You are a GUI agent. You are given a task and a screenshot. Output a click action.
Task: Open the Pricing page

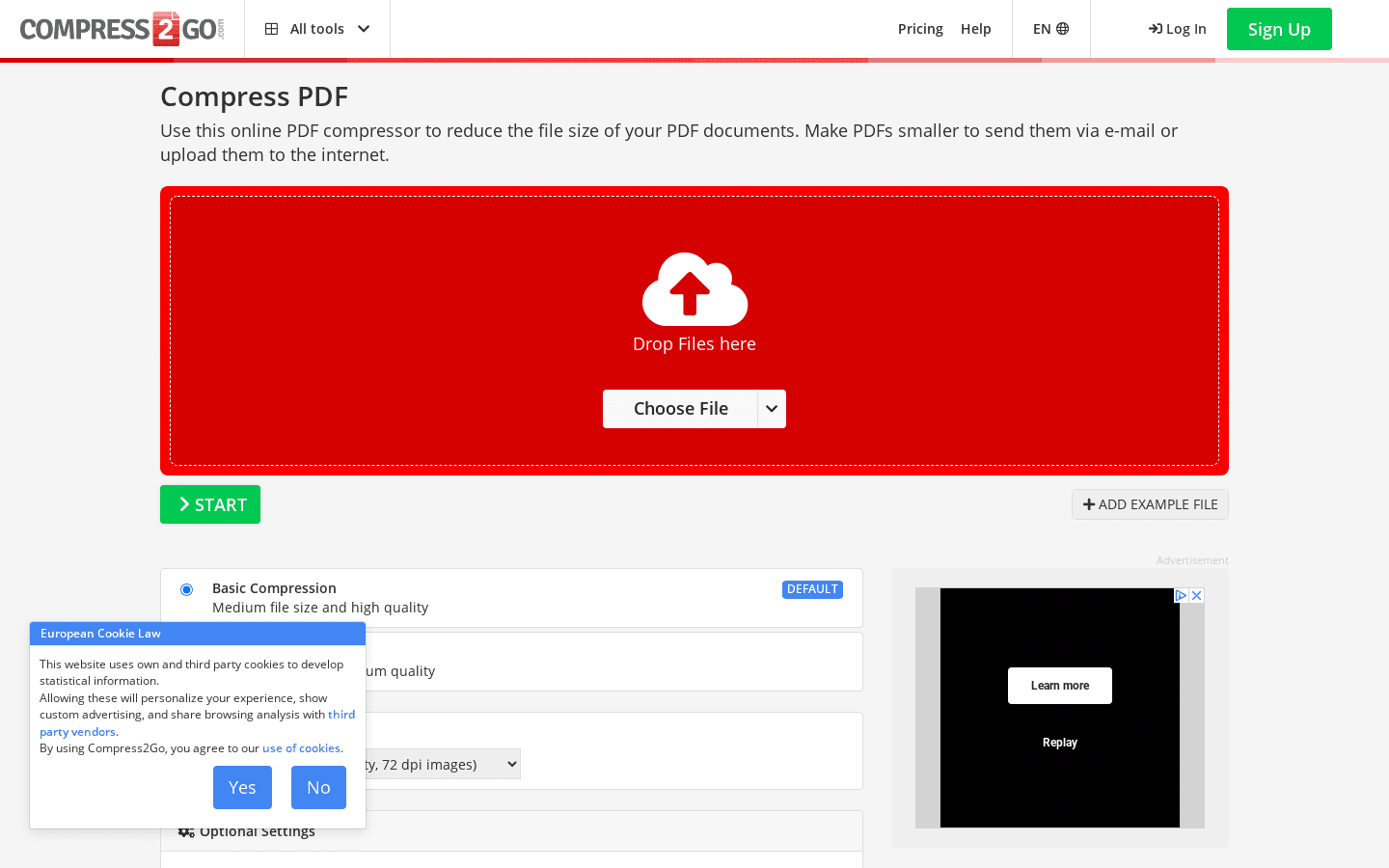pyautogui.click(x=920, y=29)
